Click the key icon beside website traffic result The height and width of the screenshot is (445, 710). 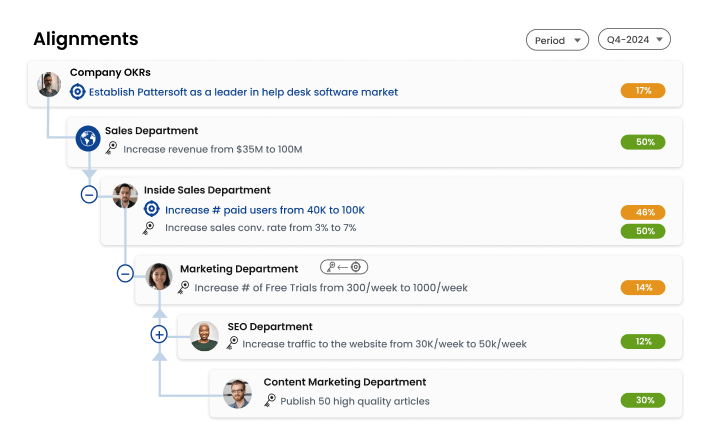[232, 343]
